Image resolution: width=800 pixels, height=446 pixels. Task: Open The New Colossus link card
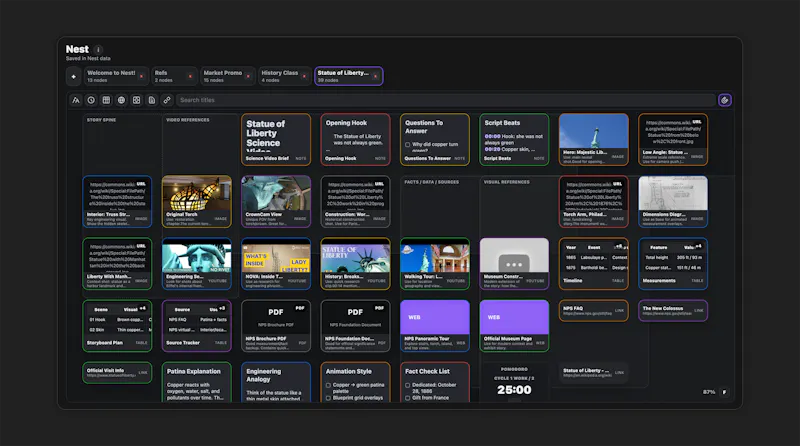tap(673, 310)
